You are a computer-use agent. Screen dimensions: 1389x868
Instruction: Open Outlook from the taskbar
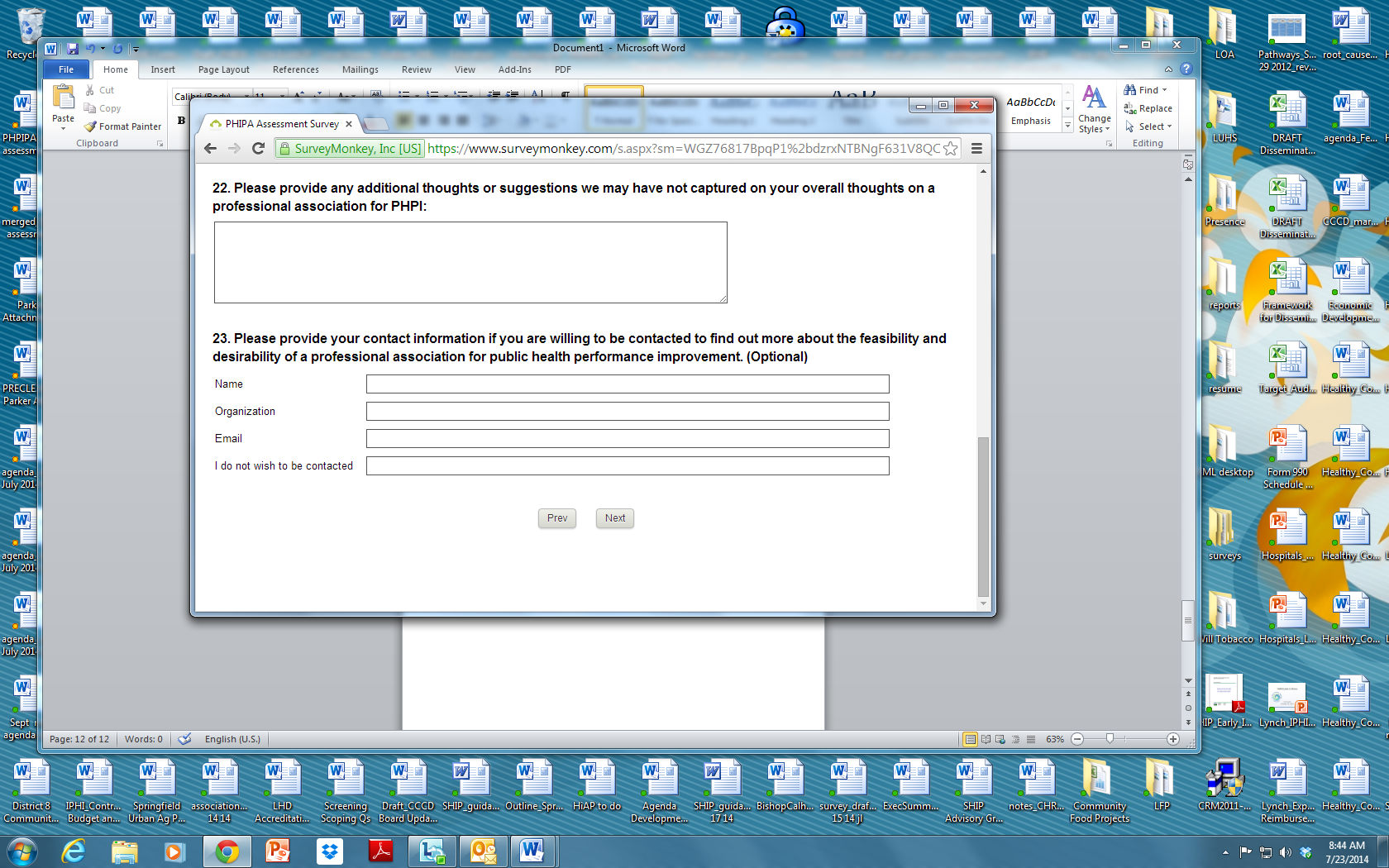[x=483, y=851]
